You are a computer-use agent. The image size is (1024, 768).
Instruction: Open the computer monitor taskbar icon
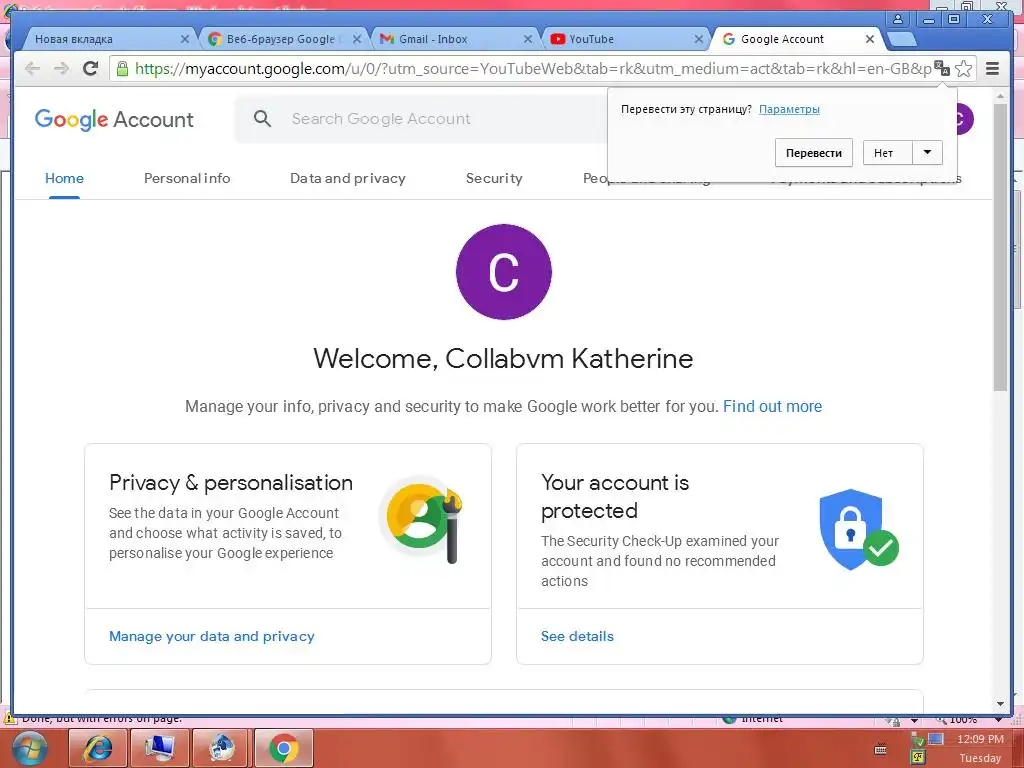[x=159, y=748]
